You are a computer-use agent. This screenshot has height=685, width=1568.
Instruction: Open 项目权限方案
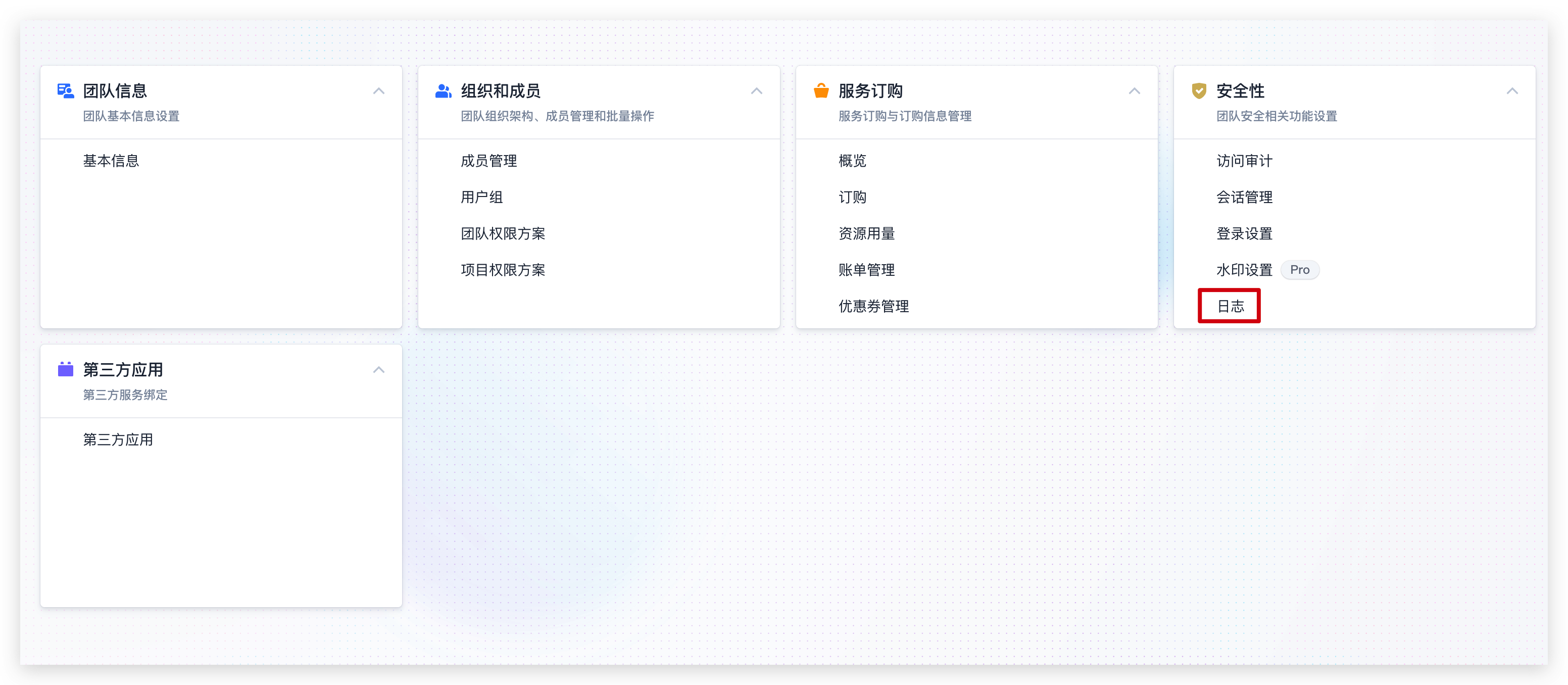click(x=503, y=270)
